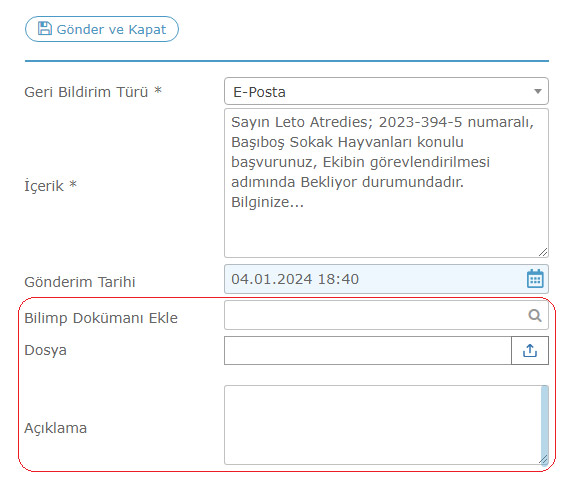
Task: Expand the Geri Bildirim Türü dropdown arrow
Action: tap(537, 91)
